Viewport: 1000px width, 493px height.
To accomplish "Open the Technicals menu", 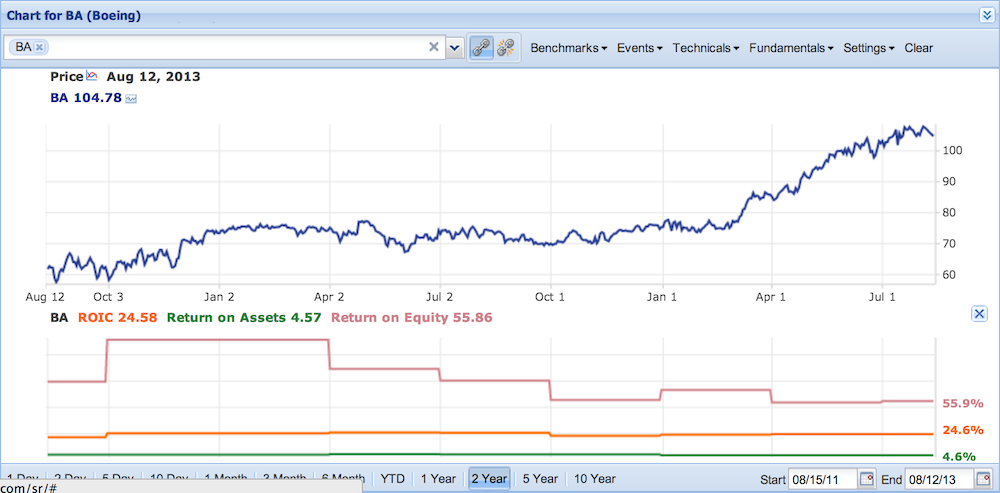I will tap(706, 48).
